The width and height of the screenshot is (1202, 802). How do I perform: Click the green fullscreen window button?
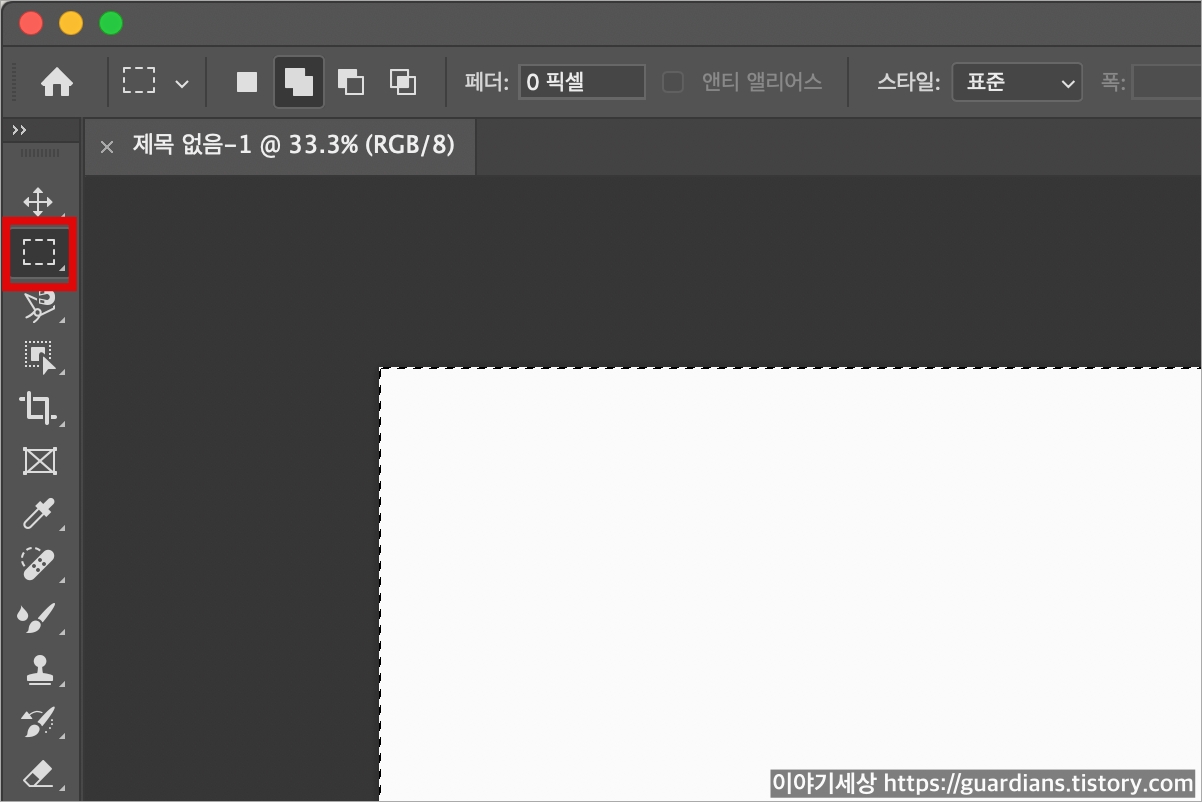111,23
